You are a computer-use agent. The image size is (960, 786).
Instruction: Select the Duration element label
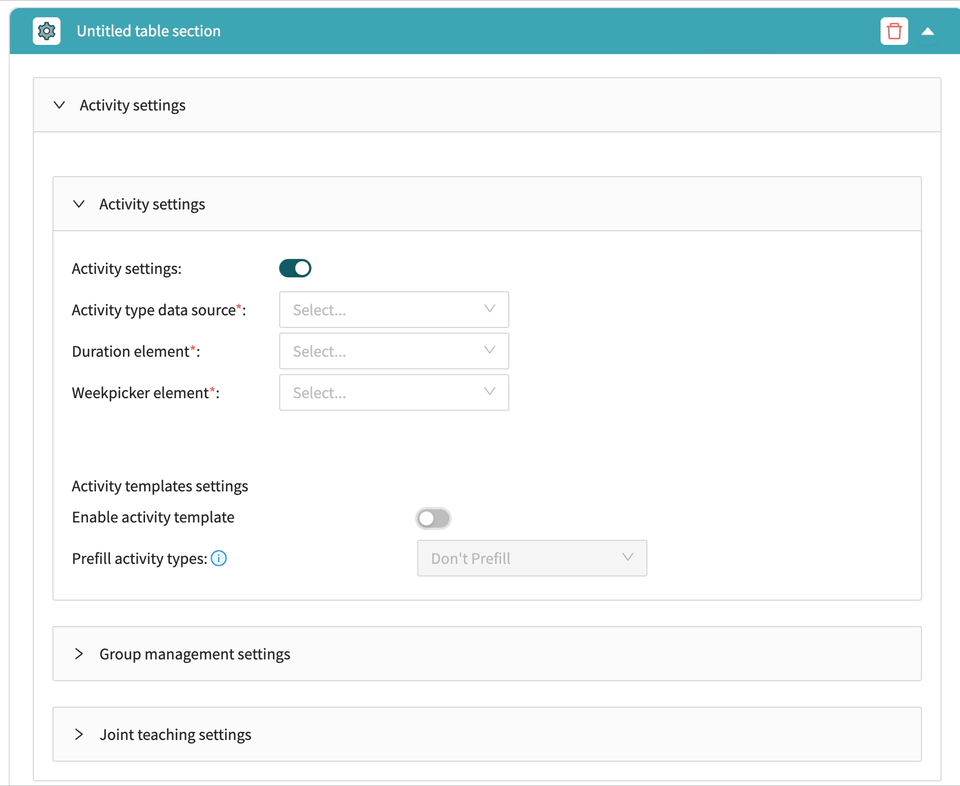point(136,351)
